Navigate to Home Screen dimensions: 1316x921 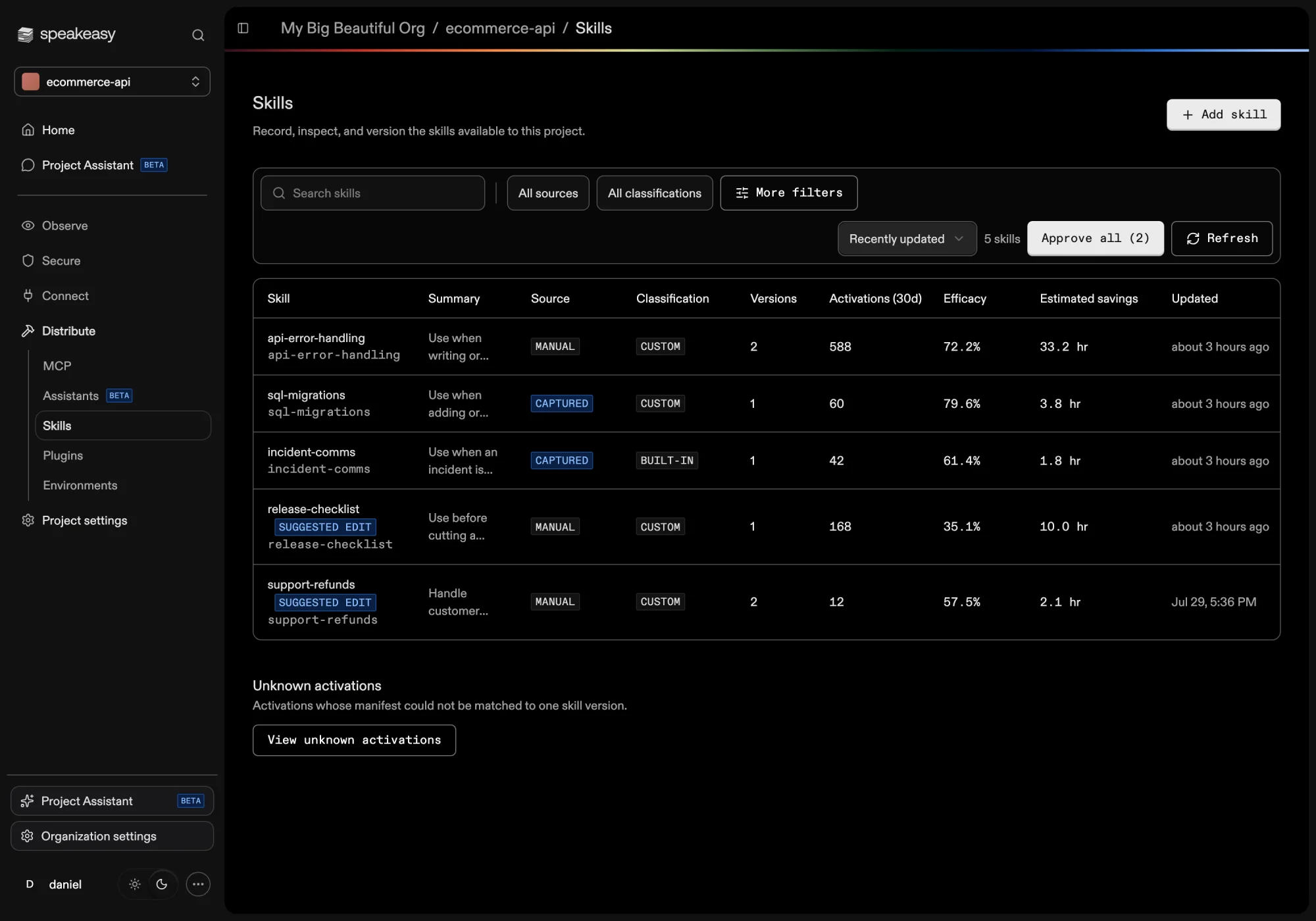click(x=59, y=130)
